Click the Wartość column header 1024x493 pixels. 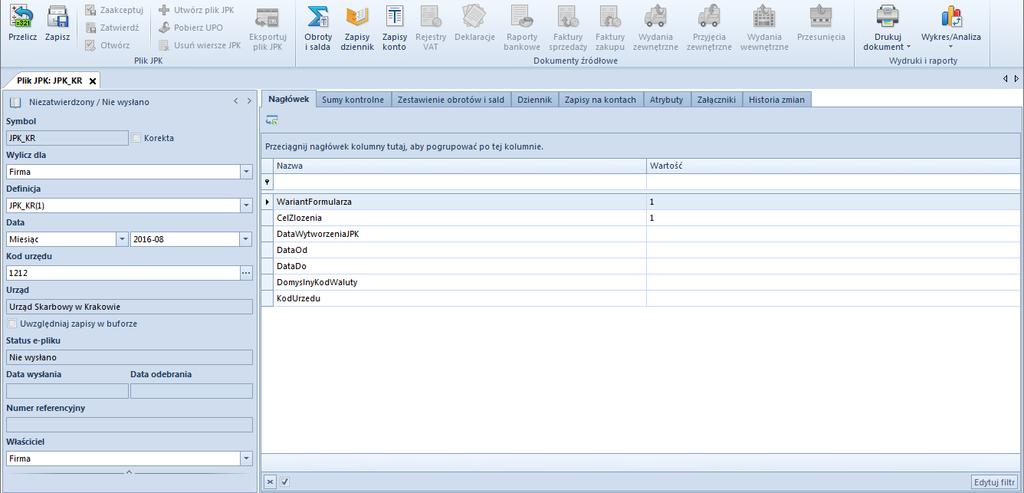tap(834, 166)
